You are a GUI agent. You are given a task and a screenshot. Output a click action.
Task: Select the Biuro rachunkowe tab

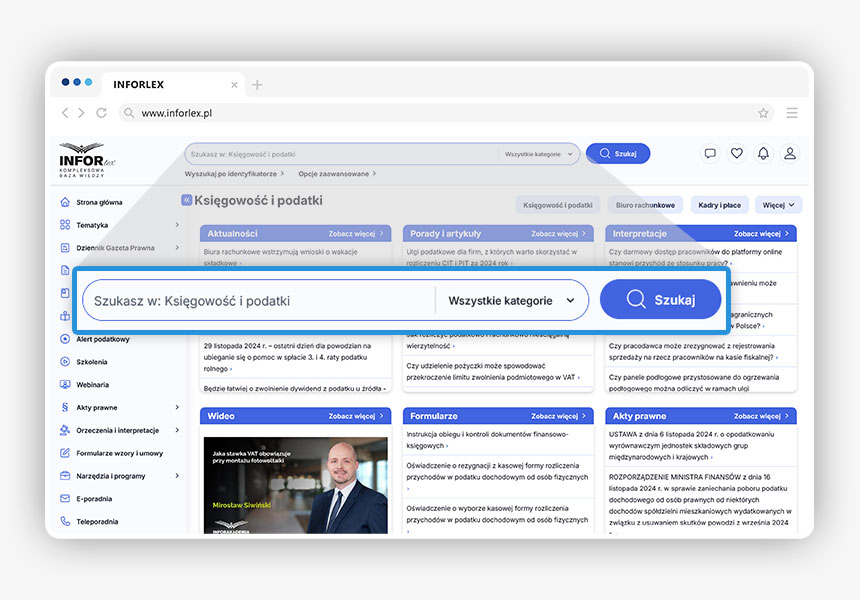tap(645, 205)
